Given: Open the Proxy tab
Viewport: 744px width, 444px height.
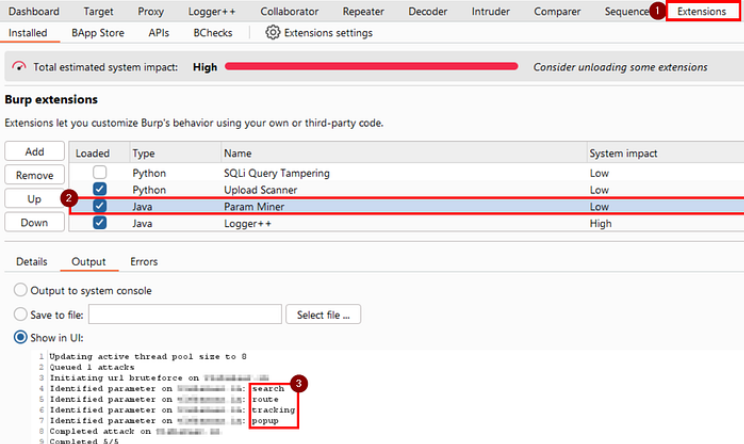Looking at the screenshot, I should coord(150,11).
